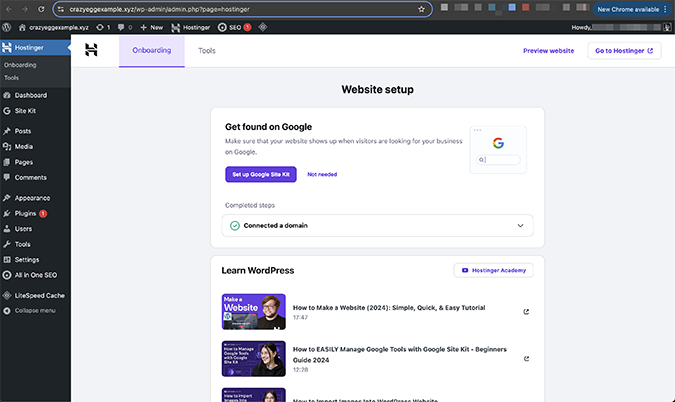The image size is (675, 402).
Task: Click the browser back arrow
Action: 9,9
